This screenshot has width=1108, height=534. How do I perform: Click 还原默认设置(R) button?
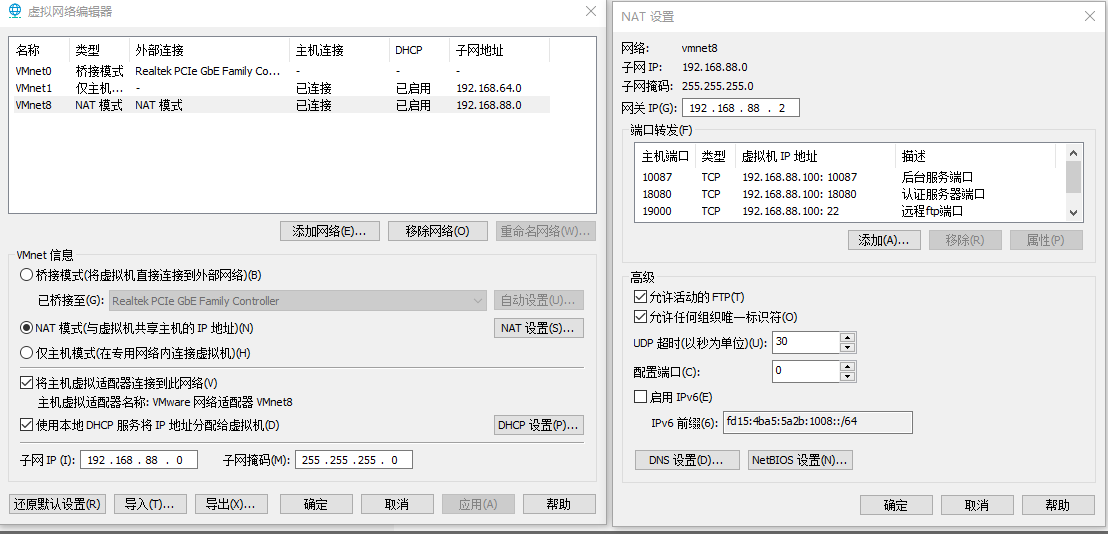[x=58, y=504]
